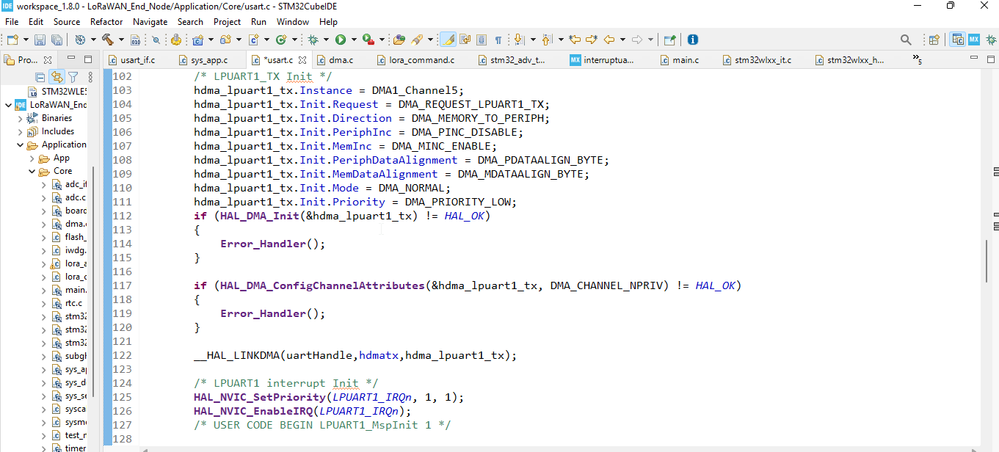The width and height of the screenshot is (999, 452).
Task: Click line number 117 in the gutter
Action: tap(122, 286)
